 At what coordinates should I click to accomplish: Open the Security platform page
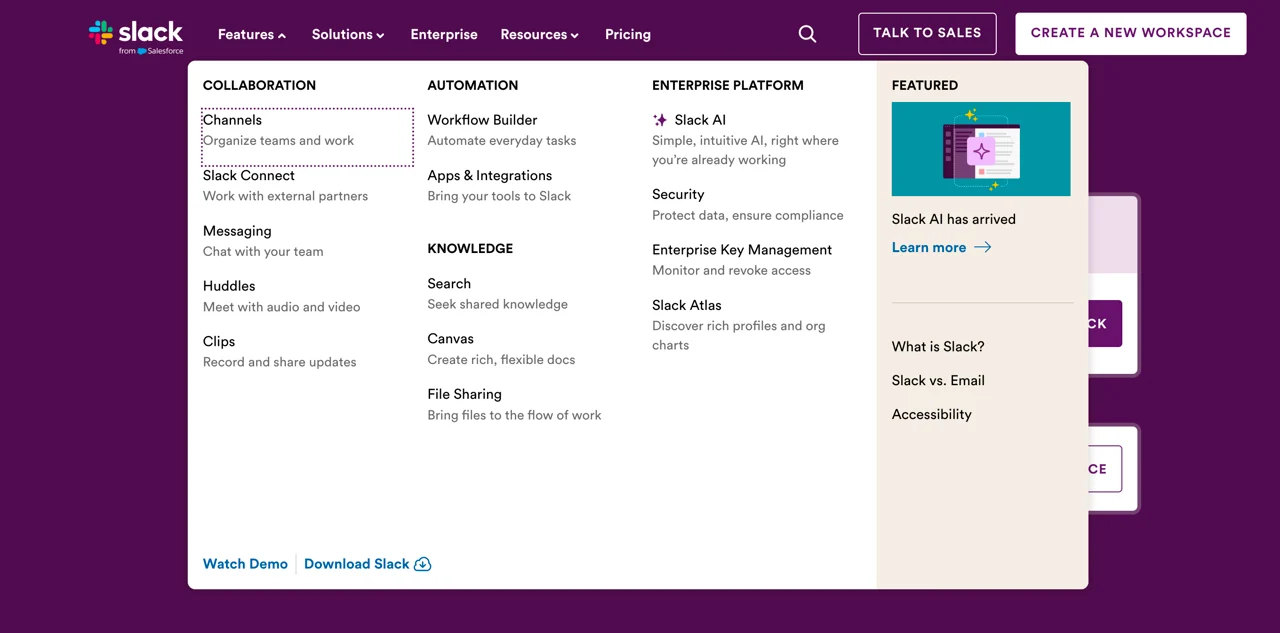678,194
